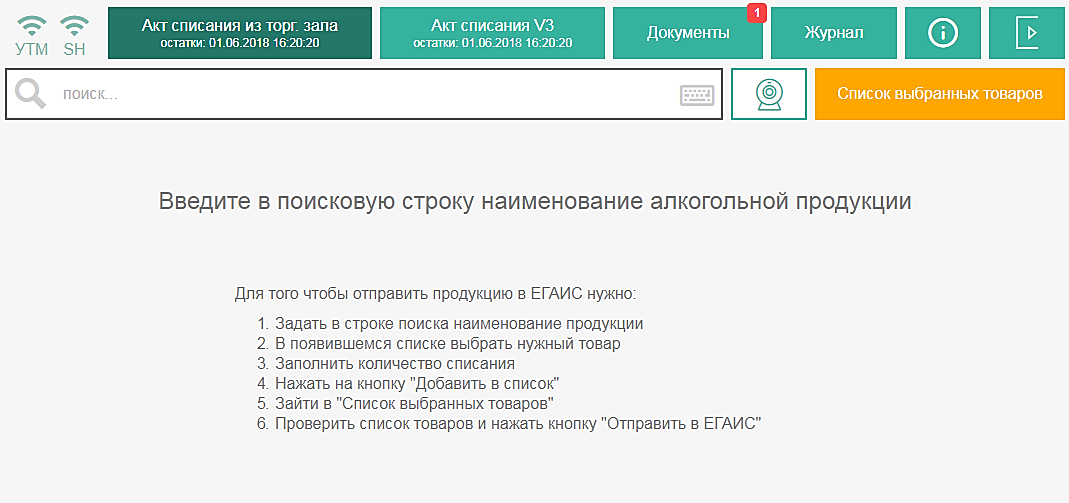This screenshot has width=1069, height=503.
Task: Switch to Акт списания из торг. зала tab
Action: (239, 33)
